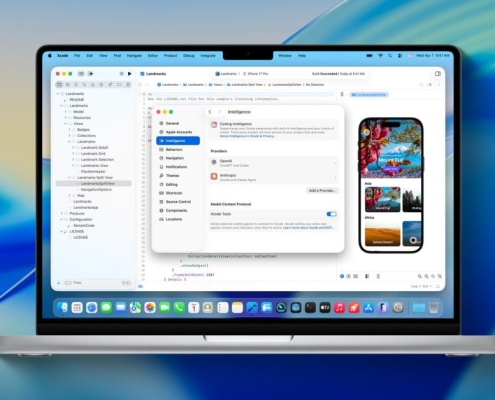
Task: Click the Coding Intelligence app icon
Action: [214, 125]
